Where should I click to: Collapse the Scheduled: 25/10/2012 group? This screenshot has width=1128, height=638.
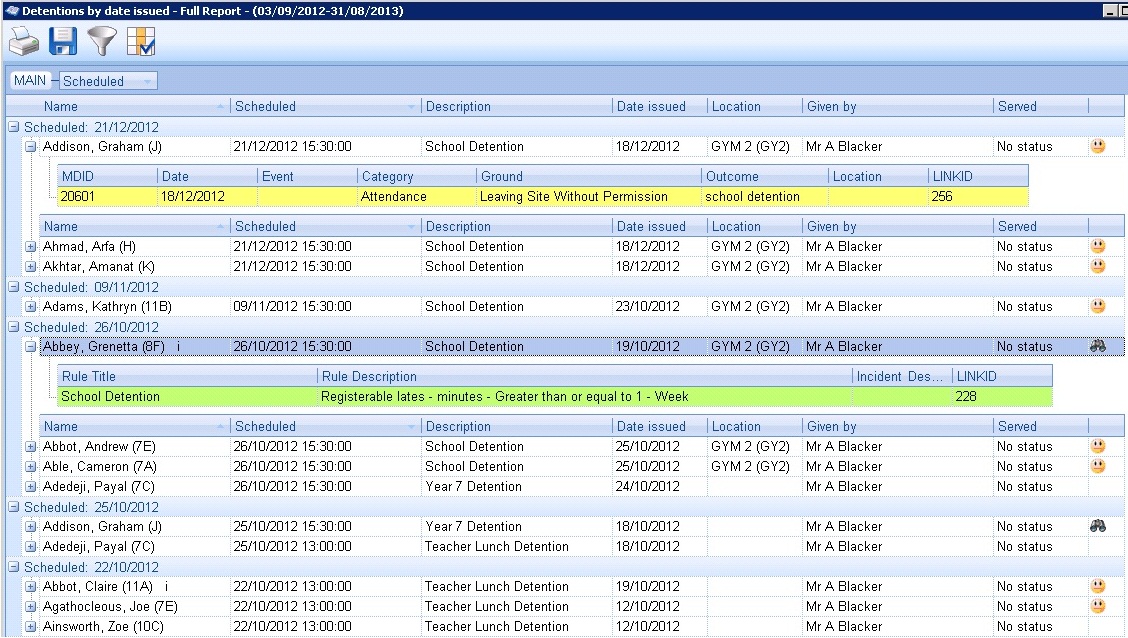(14, 506)
